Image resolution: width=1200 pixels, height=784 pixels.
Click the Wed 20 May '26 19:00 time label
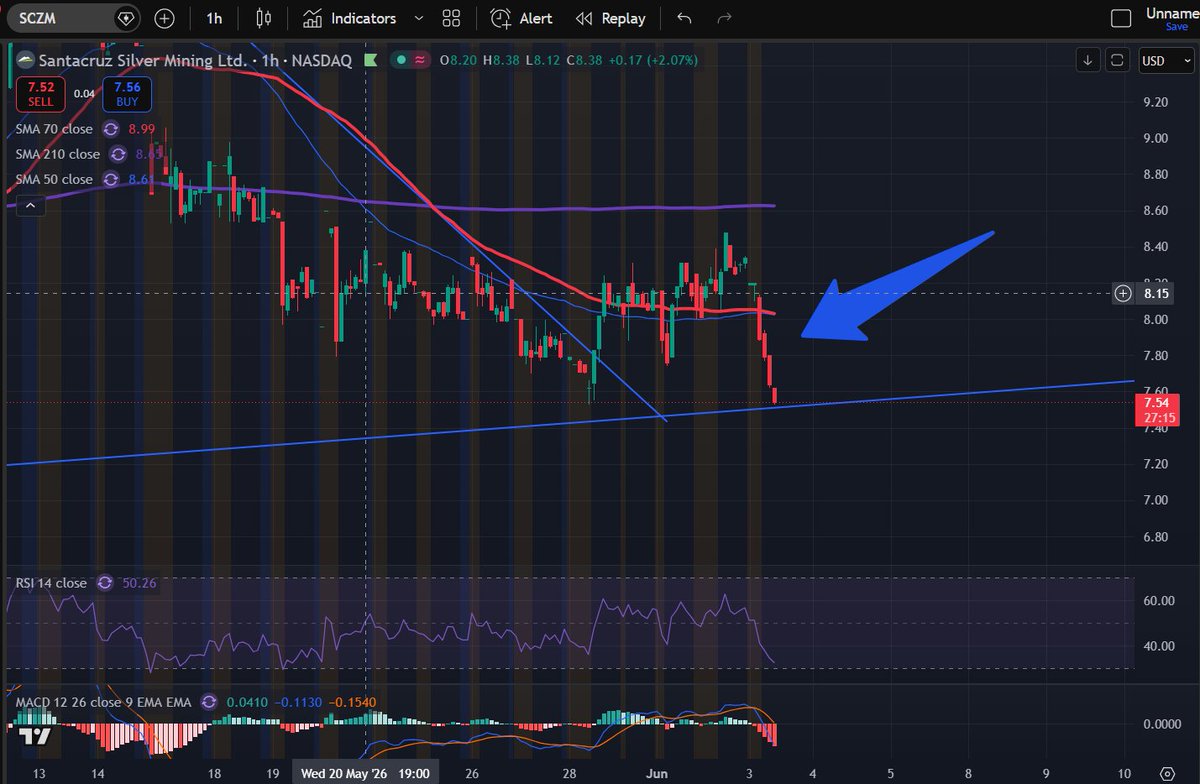click(364, 773)
